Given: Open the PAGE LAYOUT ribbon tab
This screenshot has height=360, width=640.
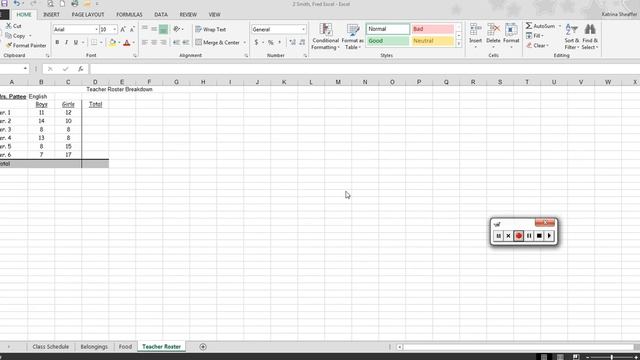Looking at the screenshot, I should tap(88, 14).
